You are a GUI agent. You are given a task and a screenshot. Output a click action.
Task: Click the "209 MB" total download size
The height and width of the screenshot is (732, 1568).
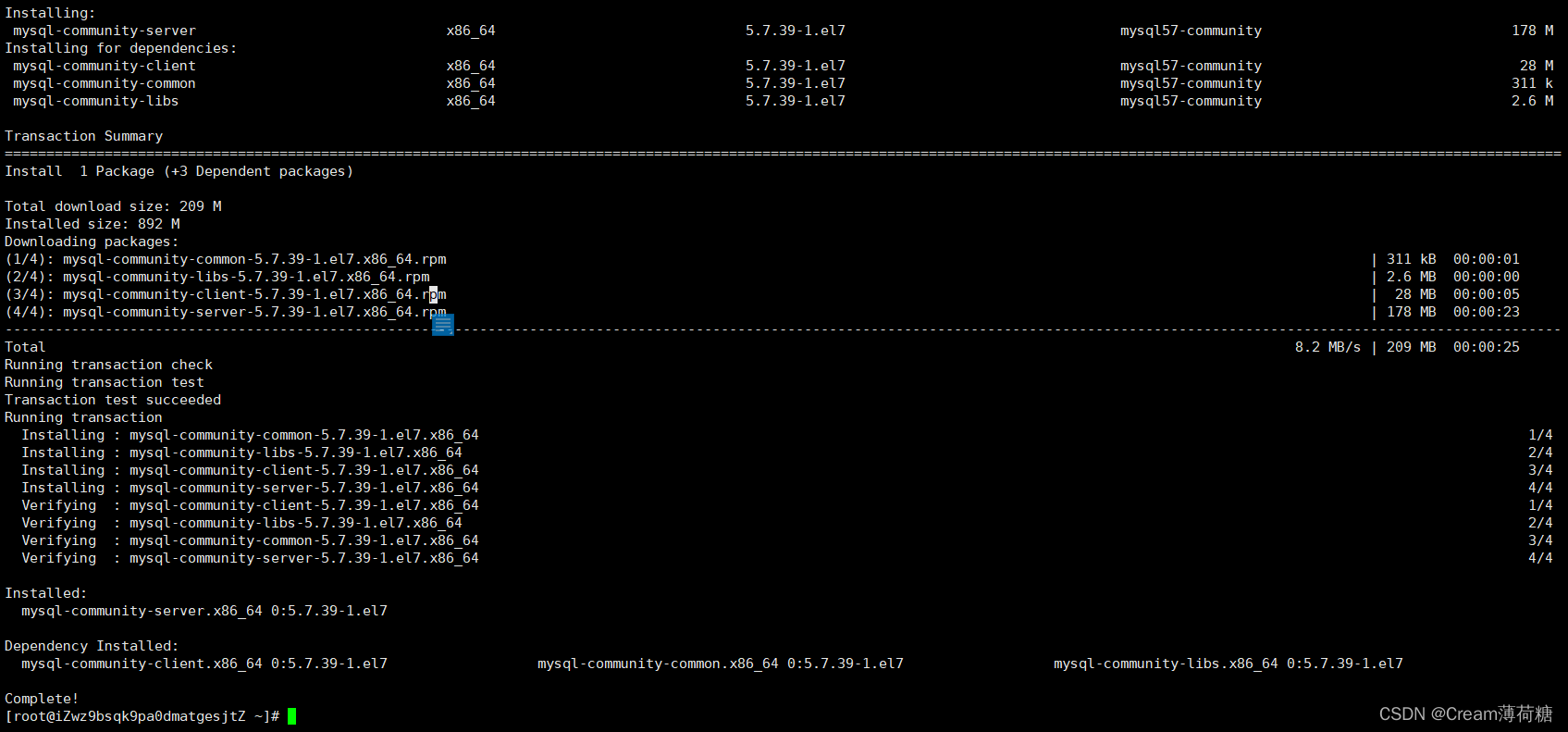pyautogui.click(x=1412, y=347)
